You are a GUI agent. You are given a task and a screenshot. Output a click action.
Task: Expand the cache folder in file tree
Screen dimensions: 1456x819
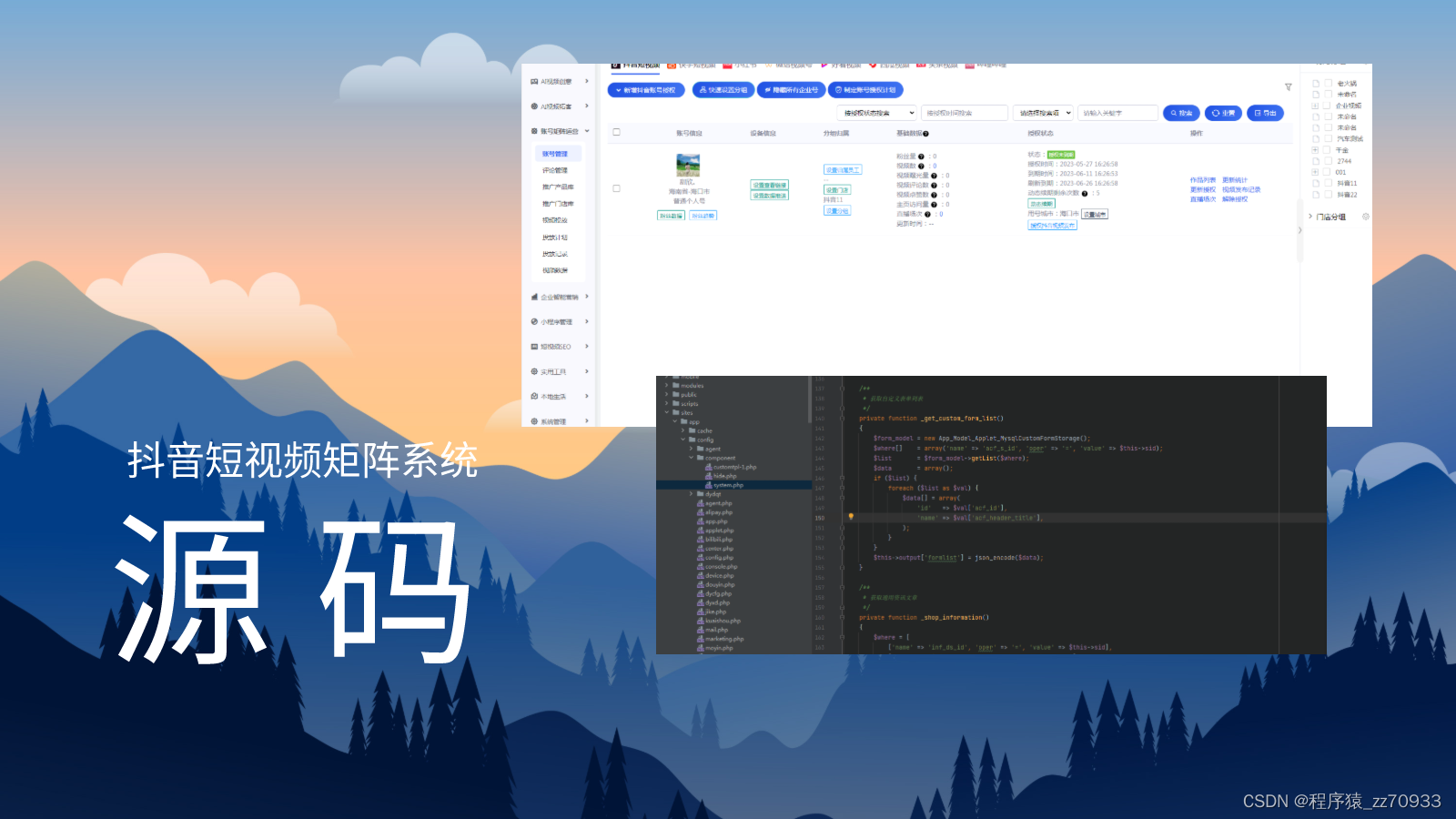coord(682,430)
